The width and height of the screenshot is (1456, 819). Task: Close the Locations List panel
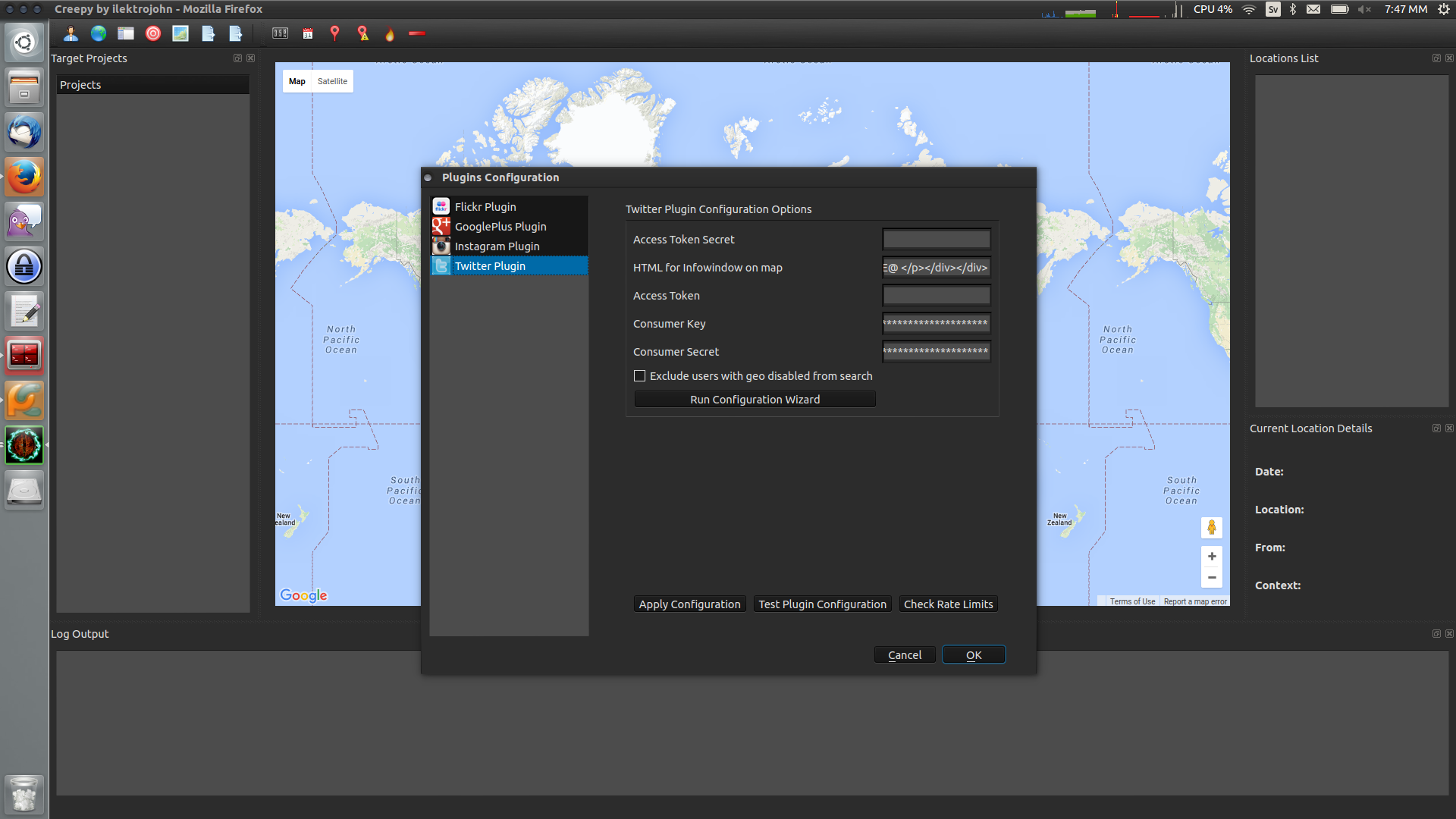pos(1449,58)
